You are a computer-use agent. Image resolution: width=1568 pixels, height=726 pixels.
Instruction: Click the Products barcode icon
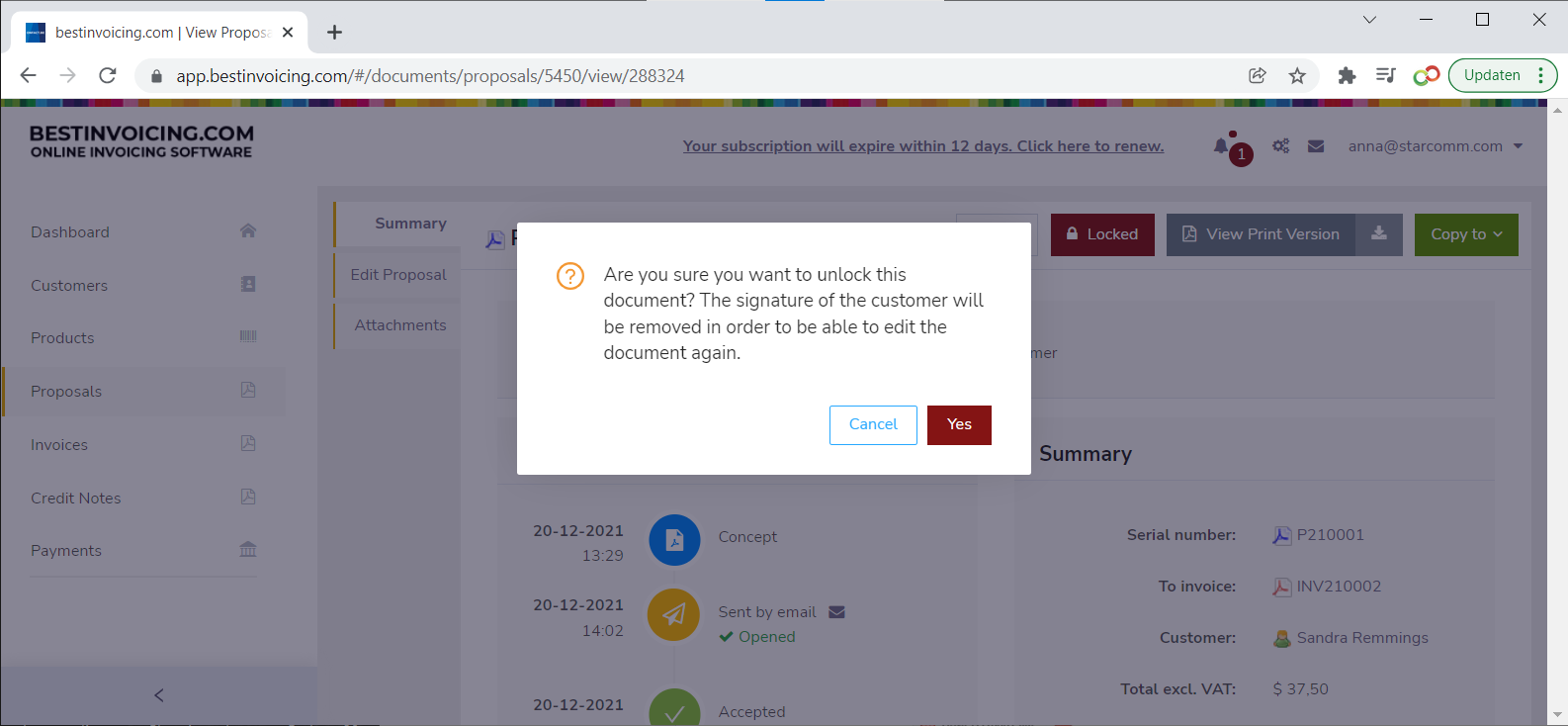tap(248, 337)
